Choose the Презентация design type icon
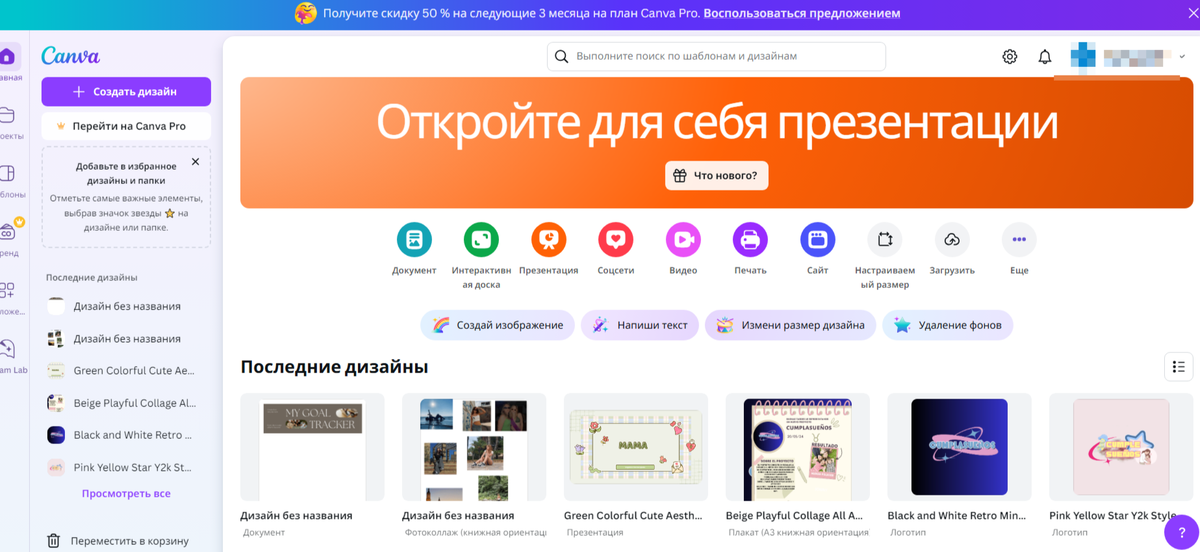This screenshot has width=1200, height=552. tap(548, 240)
